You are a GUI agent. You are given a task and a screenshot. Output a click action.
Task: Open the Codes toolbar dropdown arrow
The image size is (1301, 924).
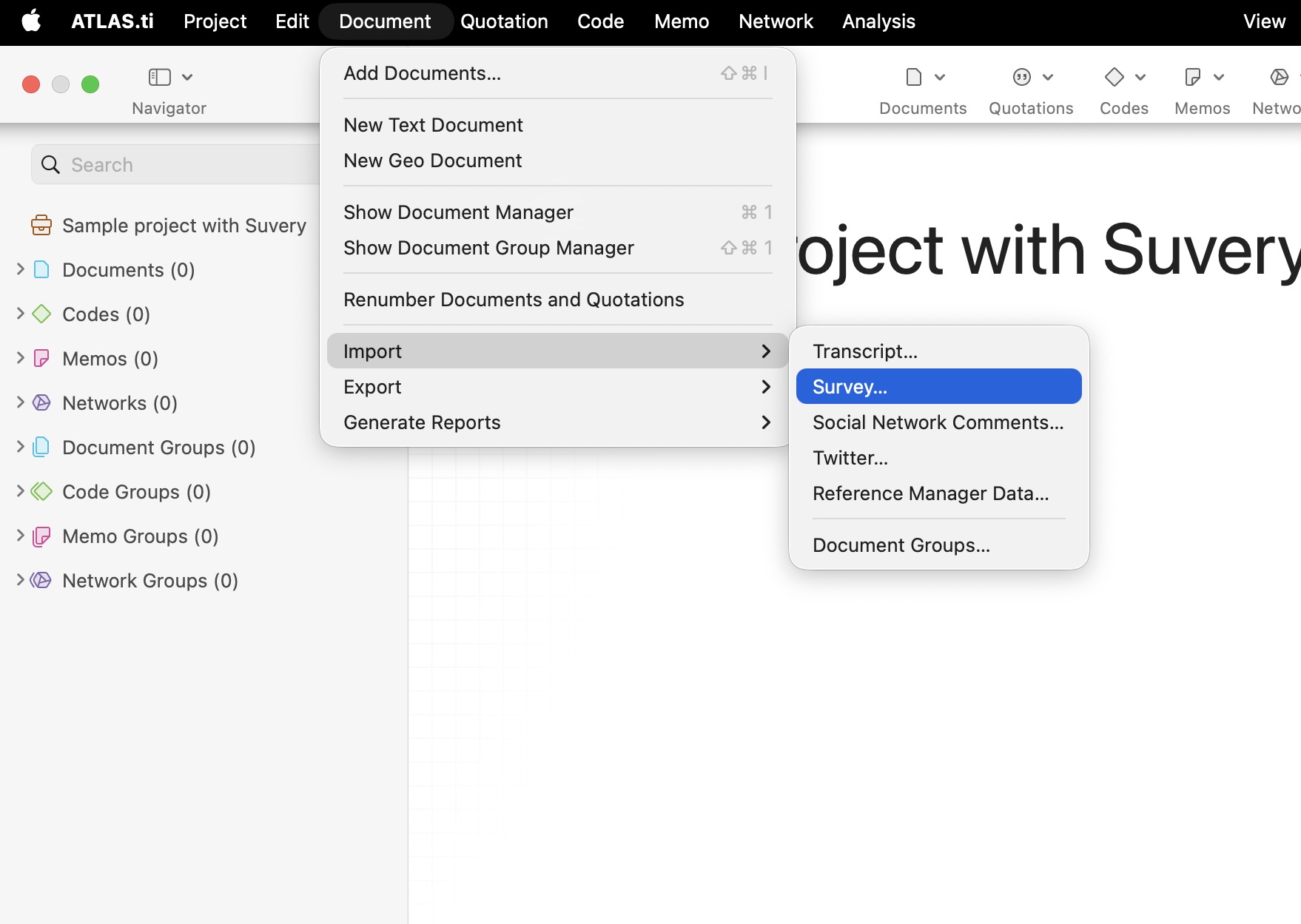click(1140, 77)
